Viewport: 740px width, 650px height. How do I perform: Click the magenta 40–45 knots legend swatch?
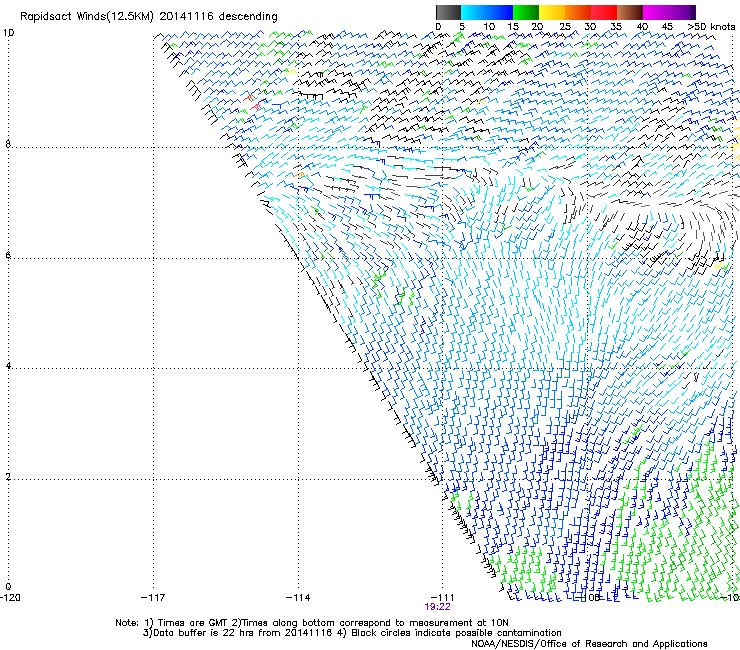(656, 12)
